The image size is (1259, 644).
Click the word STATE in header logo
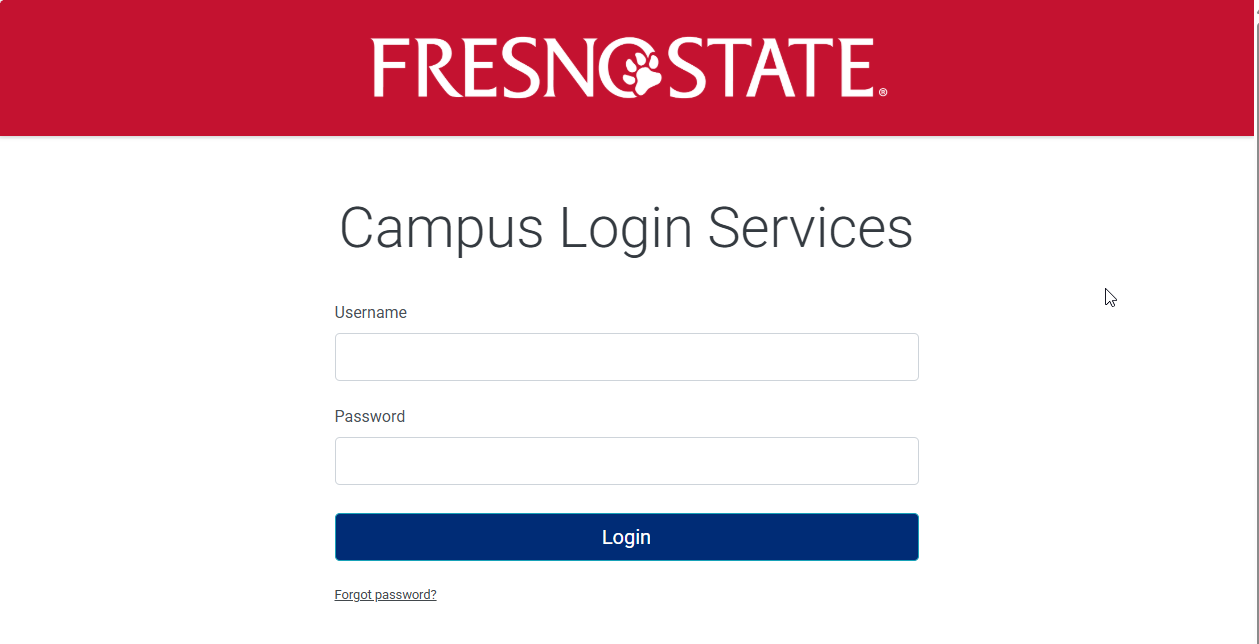768,68
